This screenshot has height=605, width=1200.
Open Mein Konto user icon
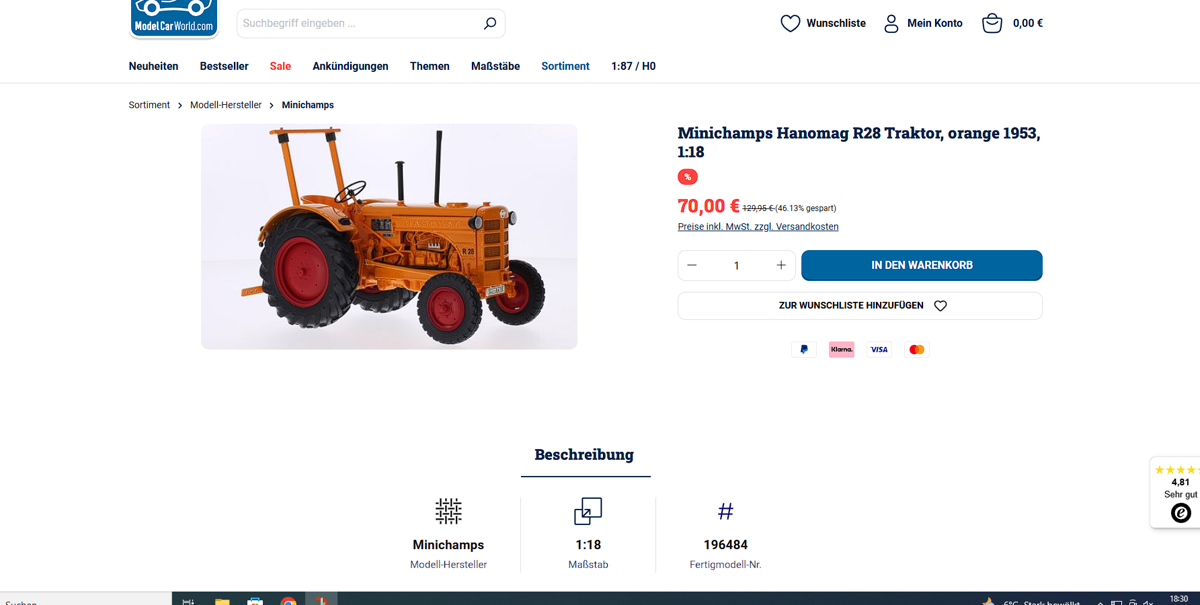[891, 23]
